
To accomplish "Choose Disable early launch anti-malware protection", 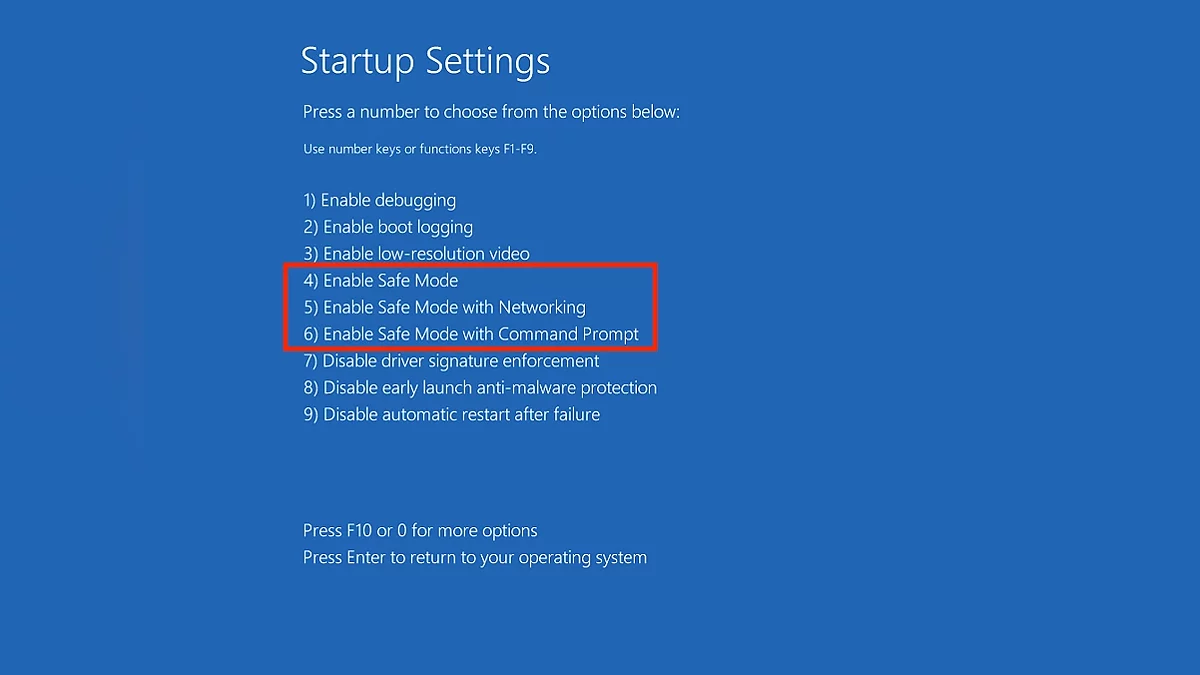I will 480,388.
